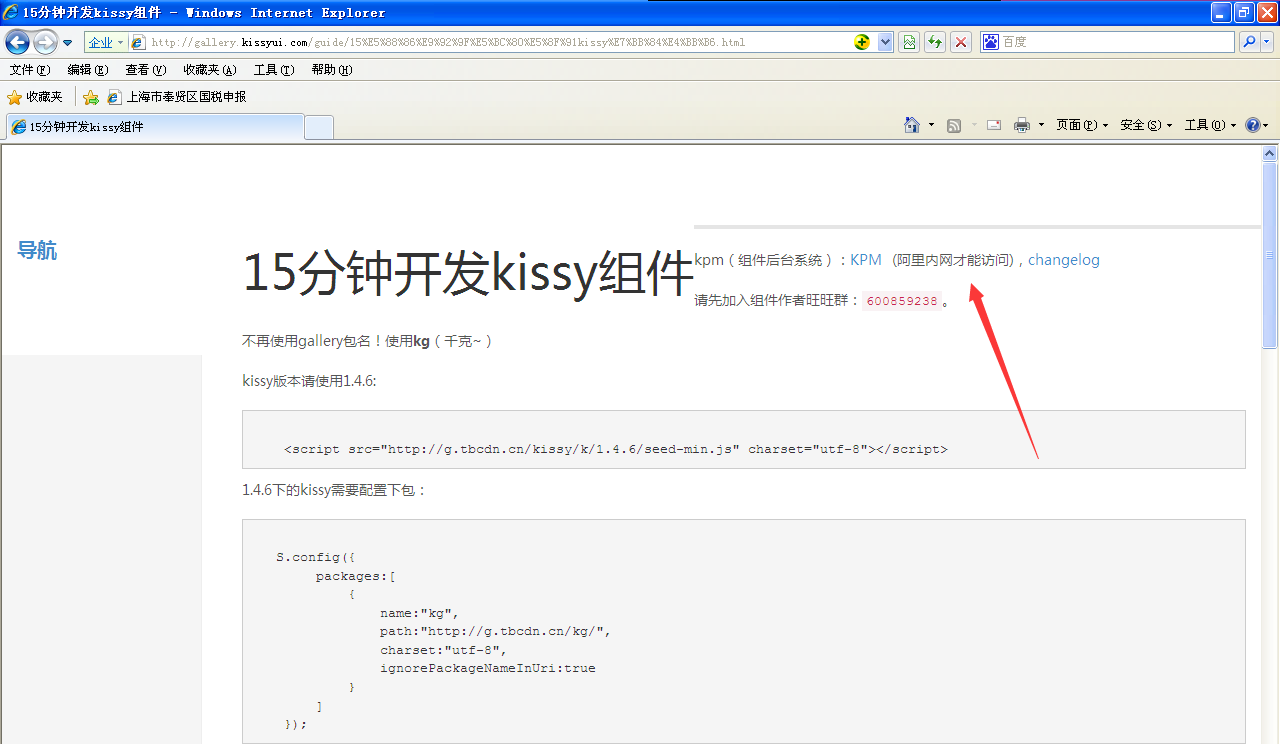Click the path:"http://g.tbcdn.cn/kg/" code line
Image resolution: width=1280 pixels, height=744 pixels.
click(495, 631)
